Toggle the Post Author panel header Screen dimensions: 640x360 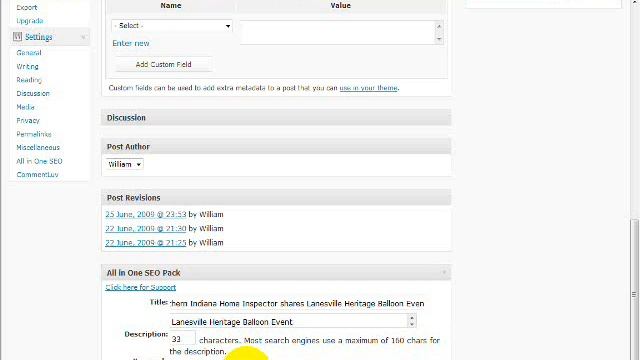[x=276, y=147]
